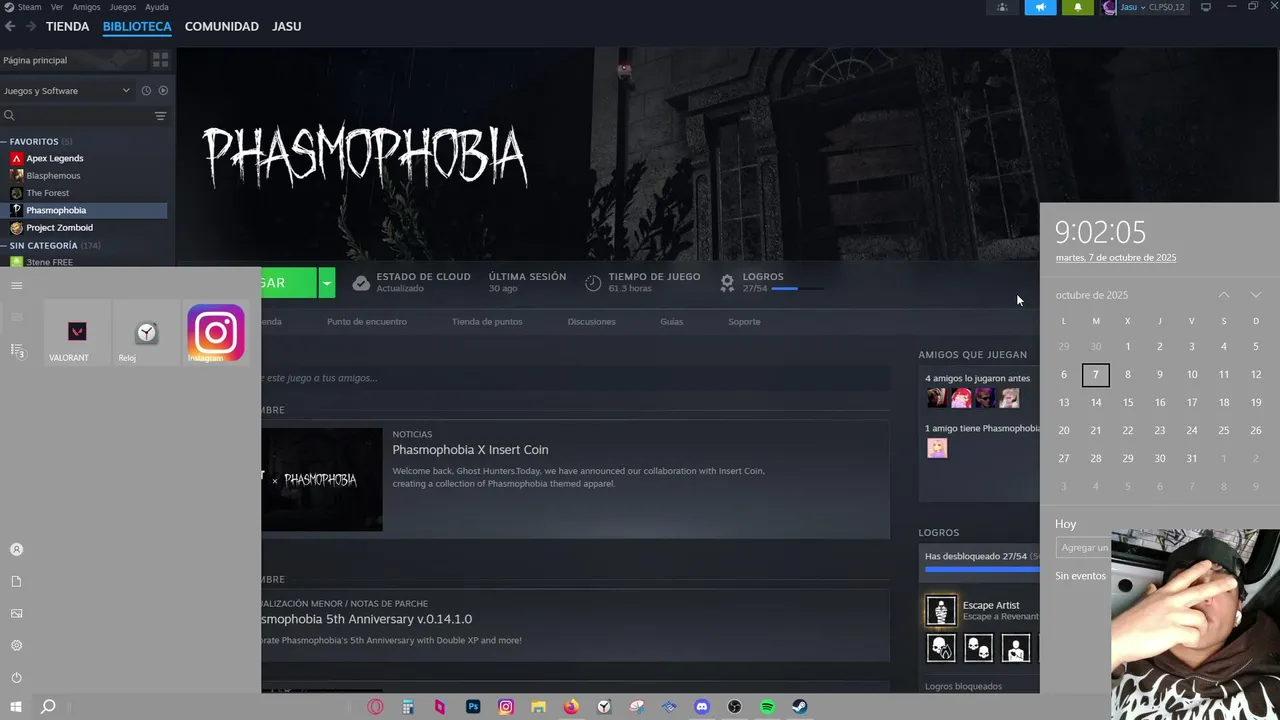Screen dimensions: 1280x720
Task: Go to previous month in calendar
Action: pos(1224,295)
